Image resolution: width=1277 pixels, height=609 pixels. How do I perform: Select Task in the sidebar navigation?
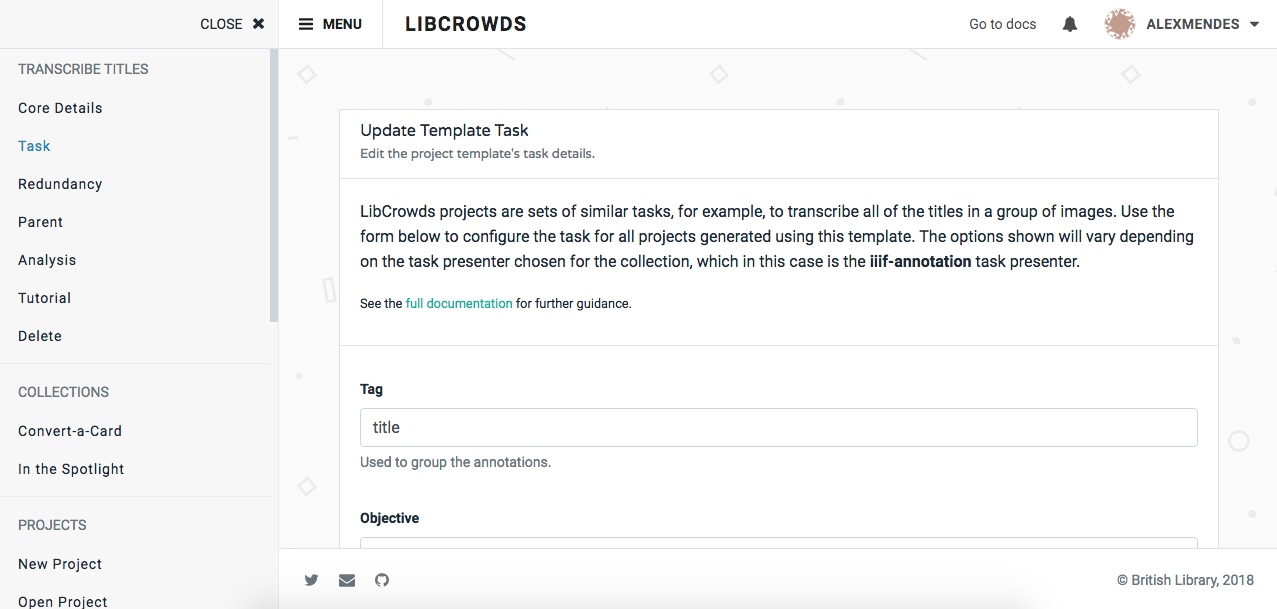pos(33,145)
